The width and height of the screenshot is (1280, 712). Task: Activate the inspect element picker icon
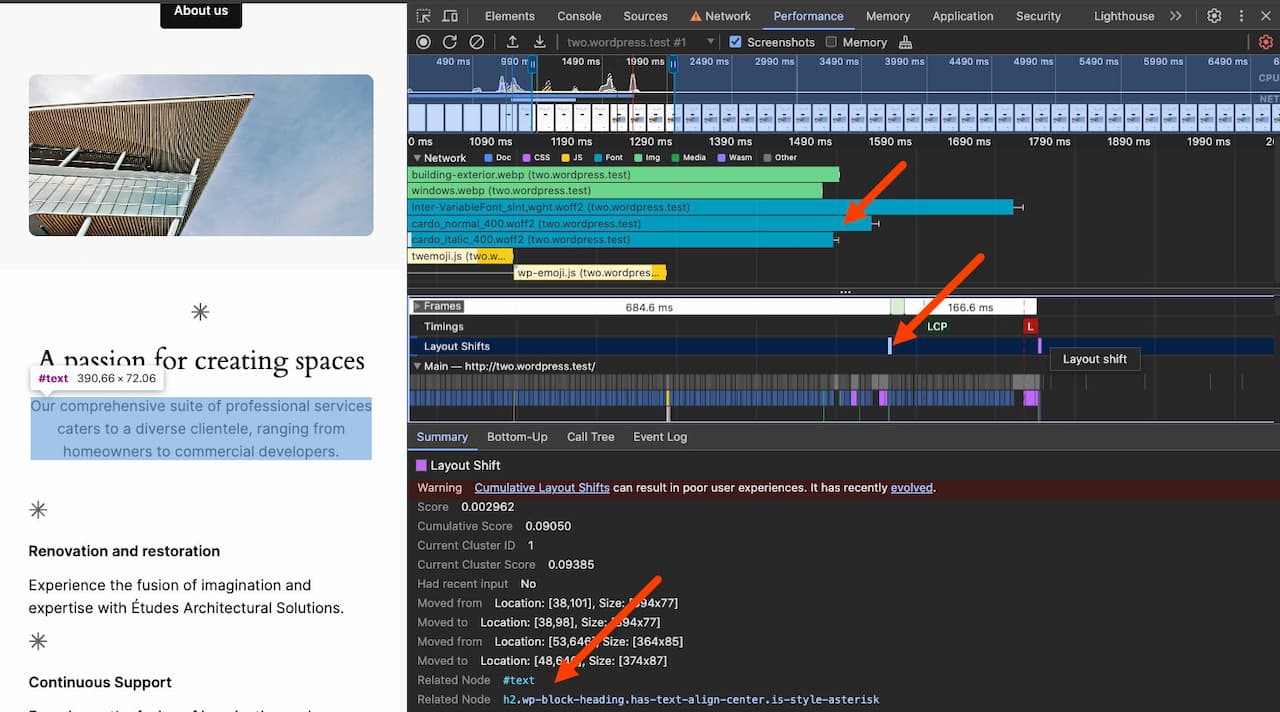pyautogui.click(x=424, y=16)
